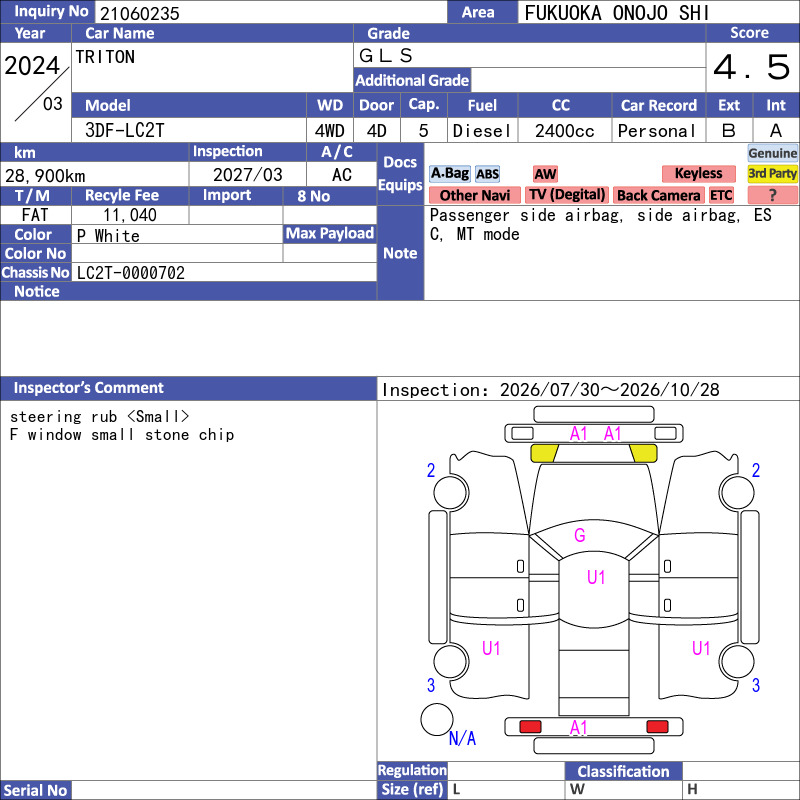Click the U1 mark on the roof

(596, 578)
